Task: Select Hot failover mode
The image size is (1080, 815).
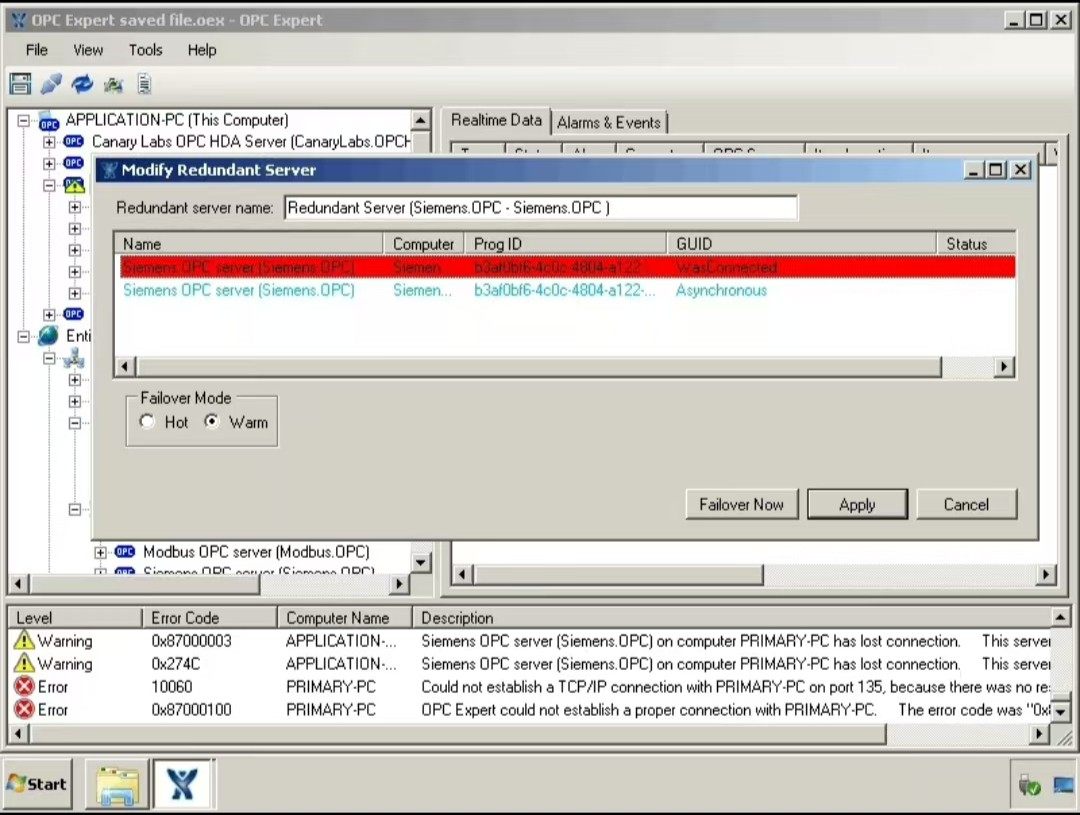Action: click(147, 421)
